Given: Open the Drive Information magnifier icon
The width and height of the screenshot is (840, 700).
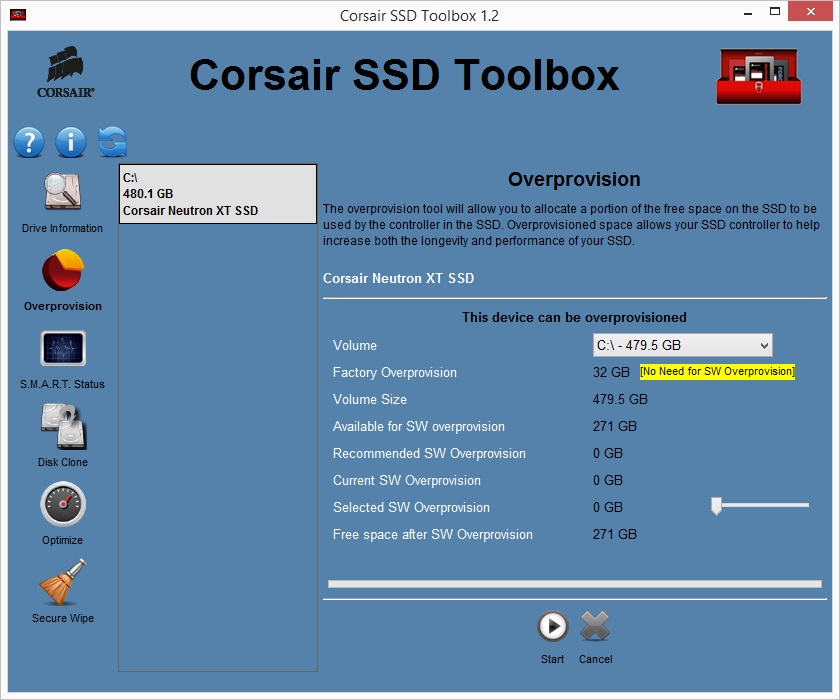Looking at the screenshot, I should coord(63,191).
